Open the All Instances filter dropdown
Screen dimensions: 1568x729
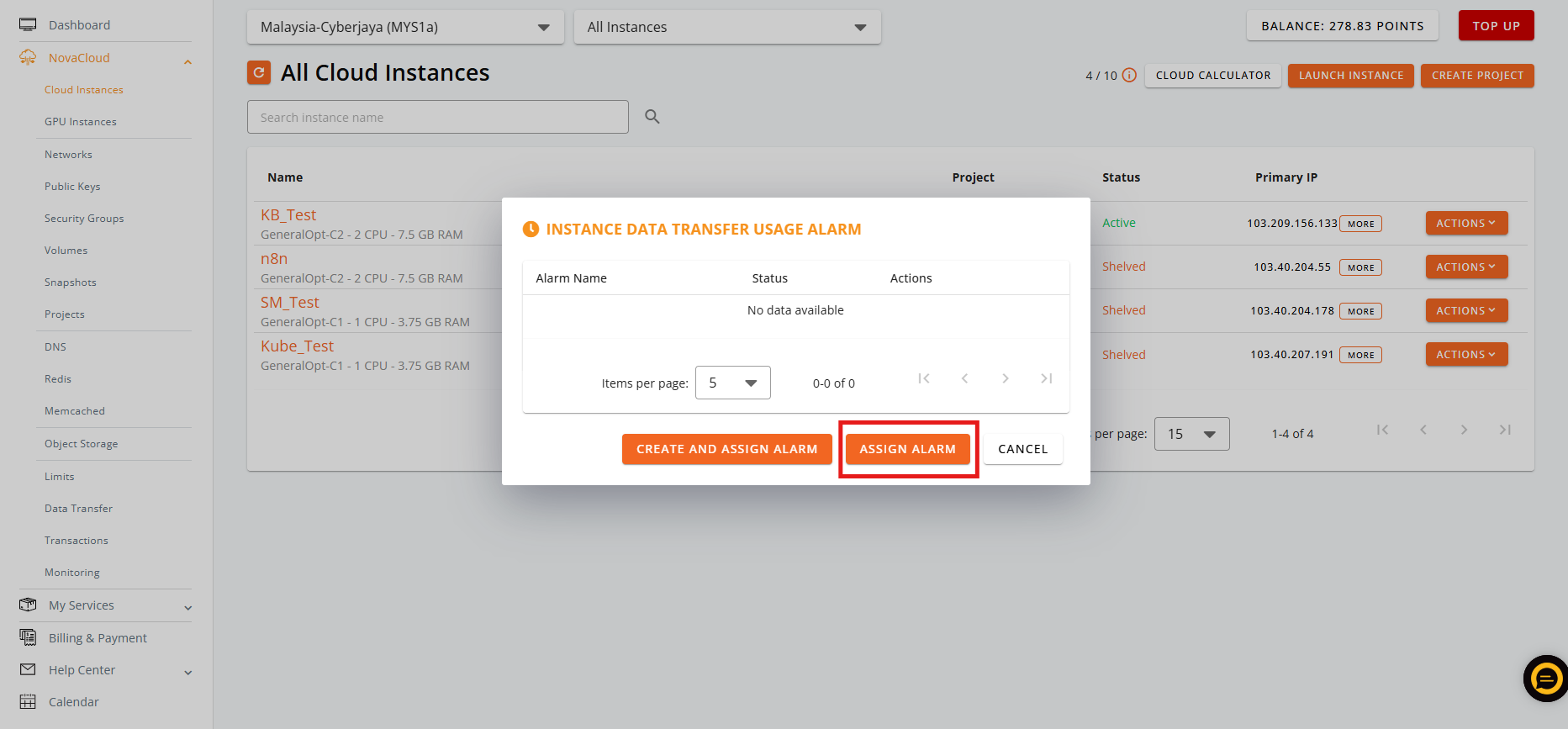click(727, 27)
